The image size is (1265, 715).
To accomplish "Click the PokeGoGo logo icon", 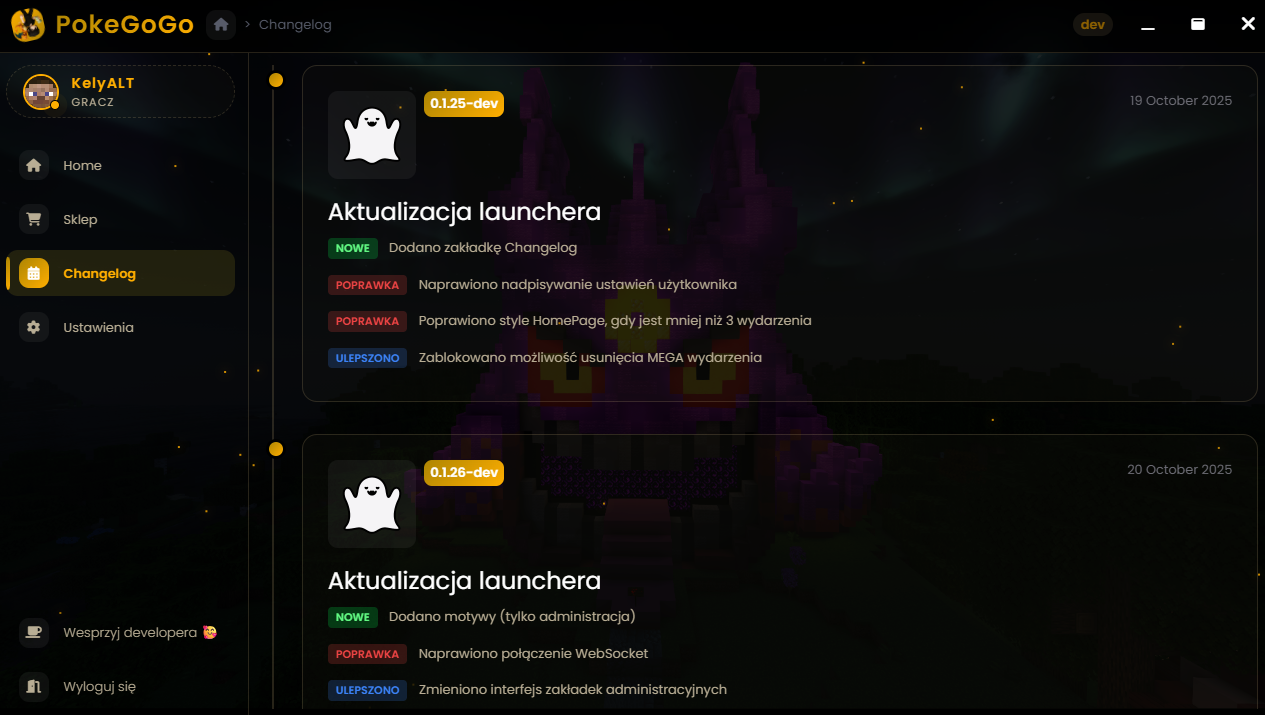I will click(x=28, y=25).
